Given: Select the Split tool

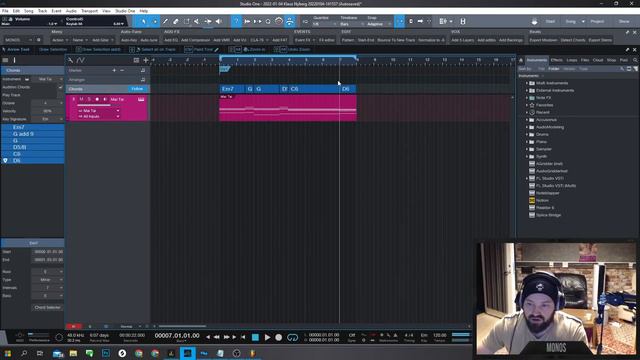Looking at the screenshot, I should coord(187,21).
